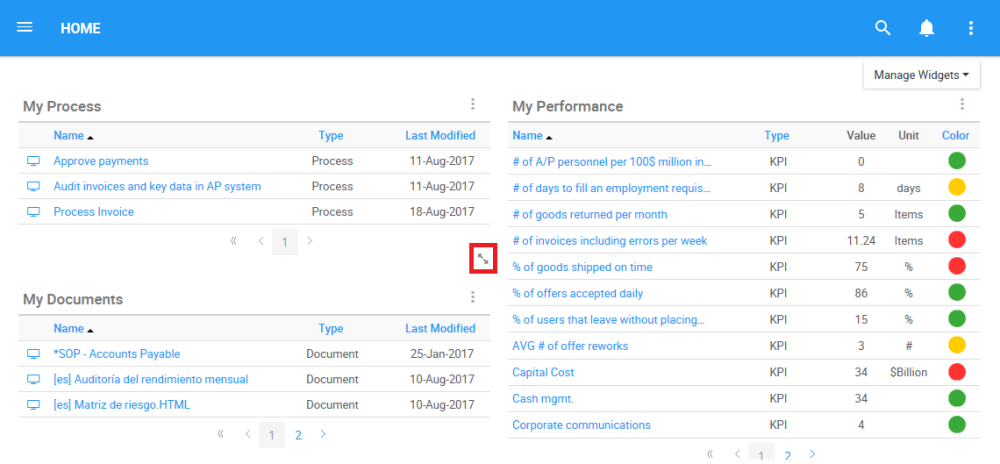
Task: Click the resize widget arrow icon
Action: [x=483, y=259]
